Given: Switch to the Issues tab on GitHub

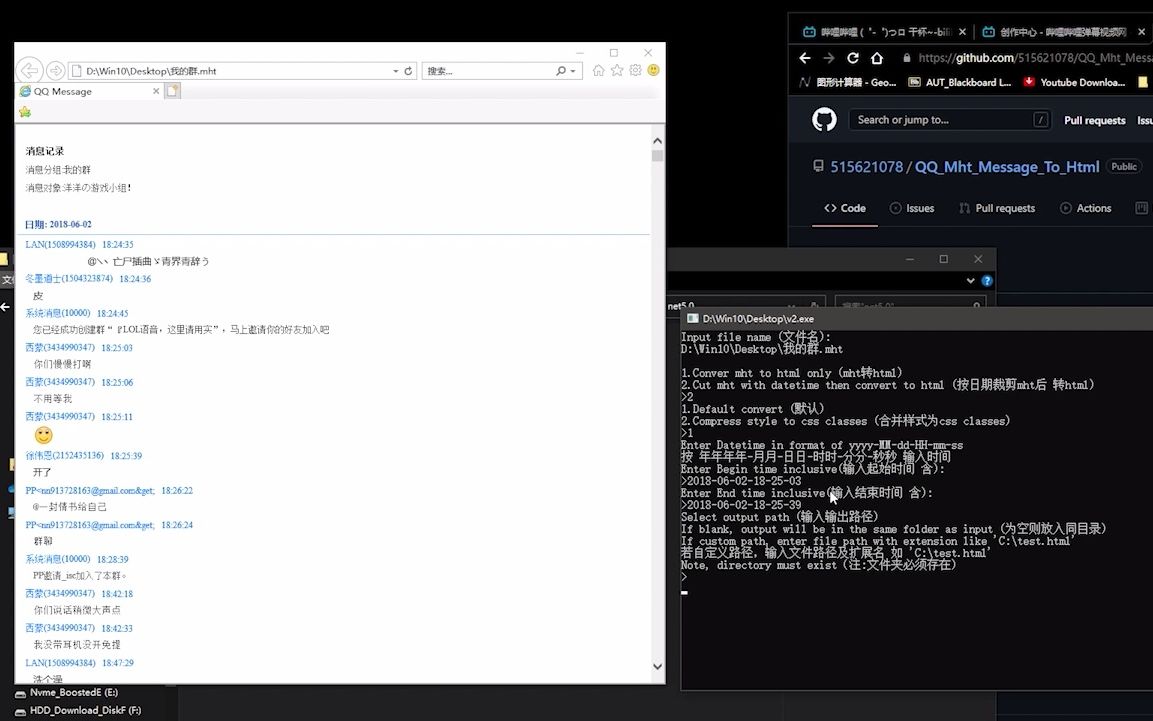Looking at the screenshot, I should [911, 208].
